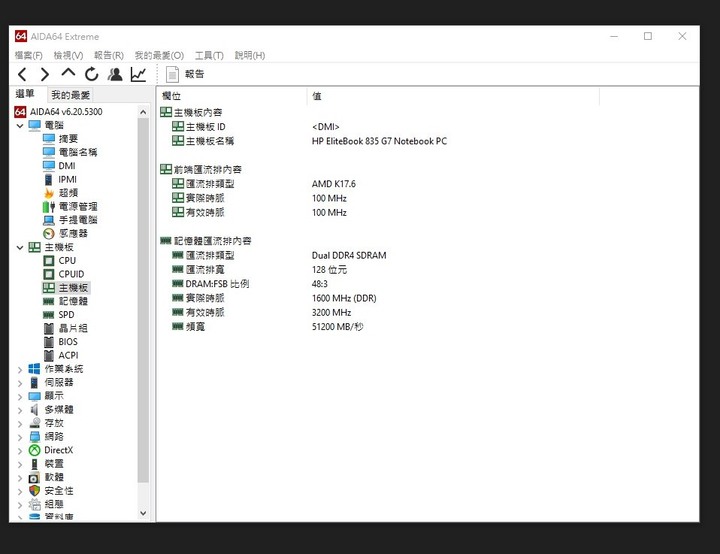The height and width of the screenshot is (554, 720).
Task: Select the 主機板 ID row
Action: 255,127
